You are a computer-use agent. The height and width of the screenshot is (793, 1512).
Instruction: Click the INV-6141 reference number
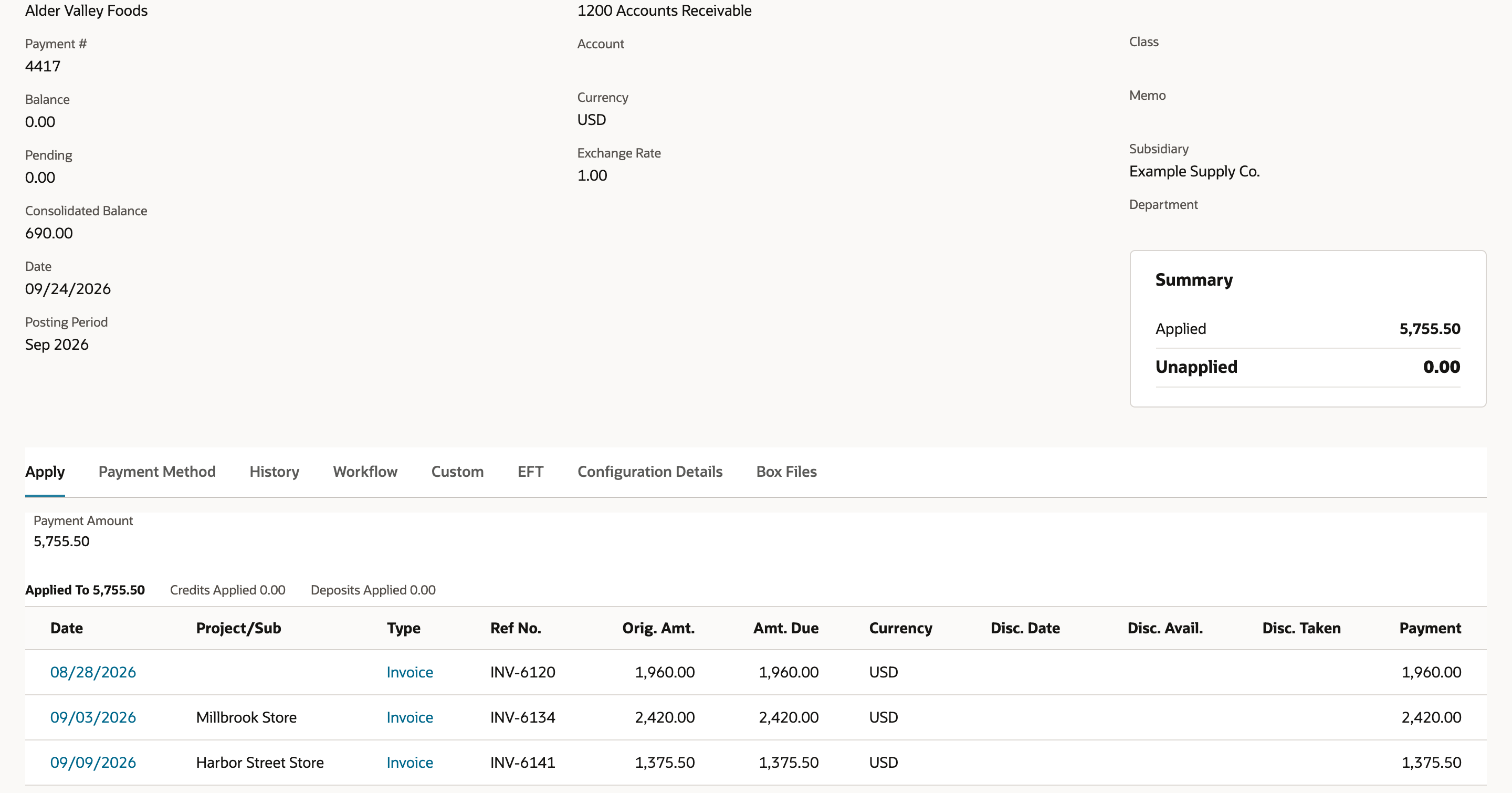(x=522, y=763)
